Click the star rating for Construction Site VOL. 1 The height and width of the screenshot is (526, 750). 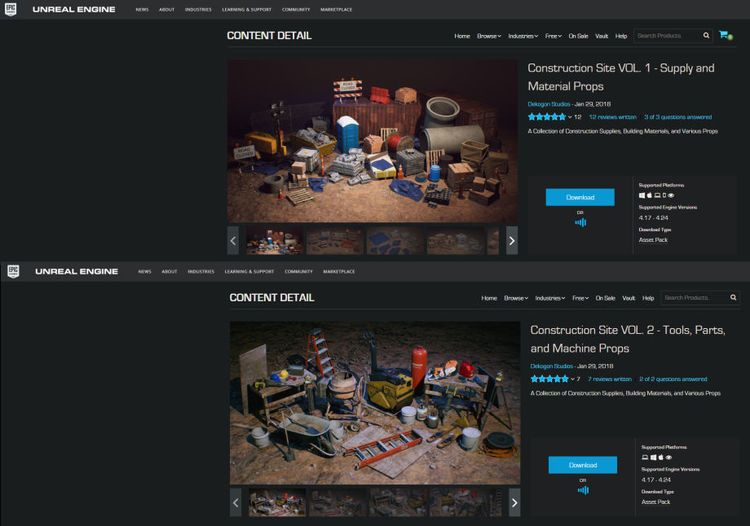(547, 117)
